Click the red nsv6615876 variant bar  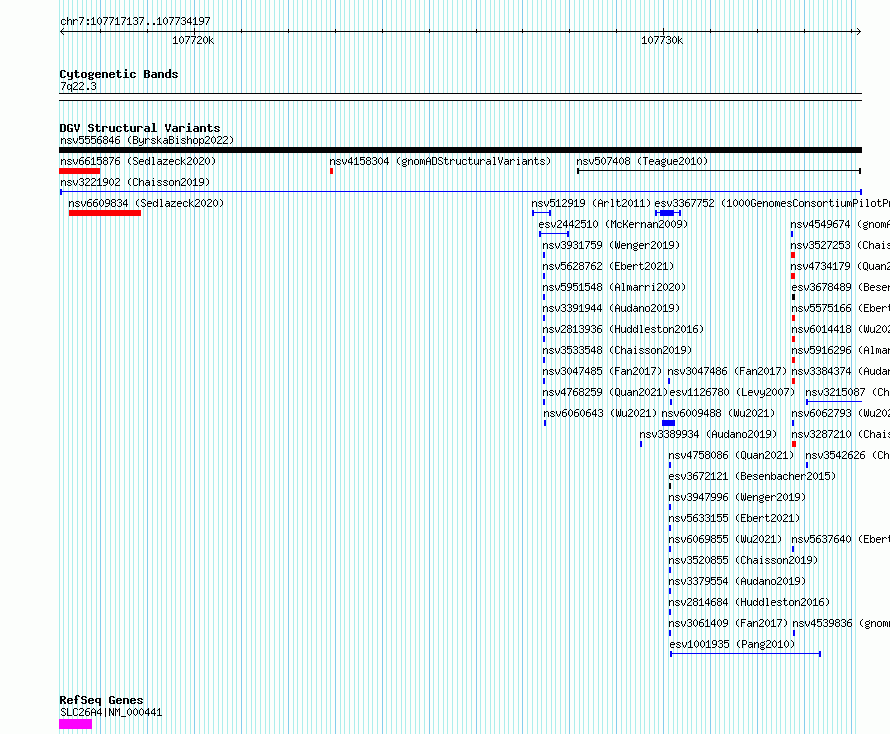pyautogui.click(x=79, y=171)
